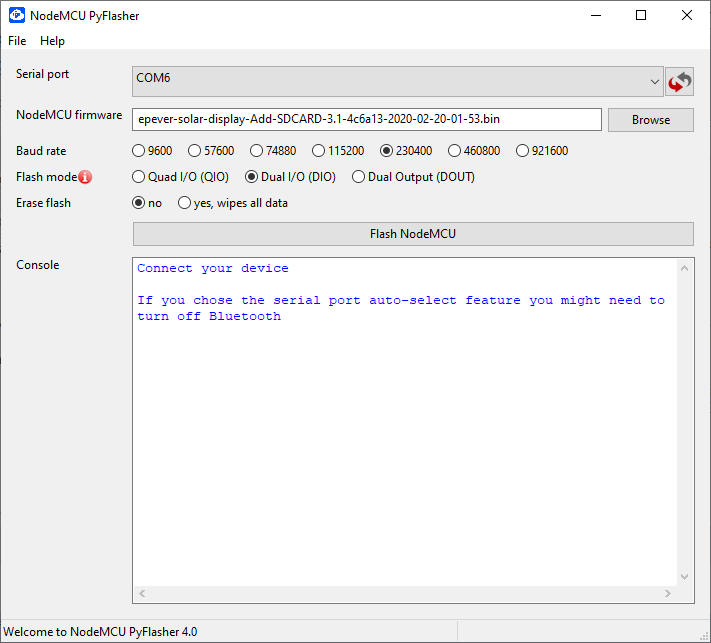This screenshot has height=643, width=711.
Task: Maximize the PyFlasher window
Action: coord(641,15)
